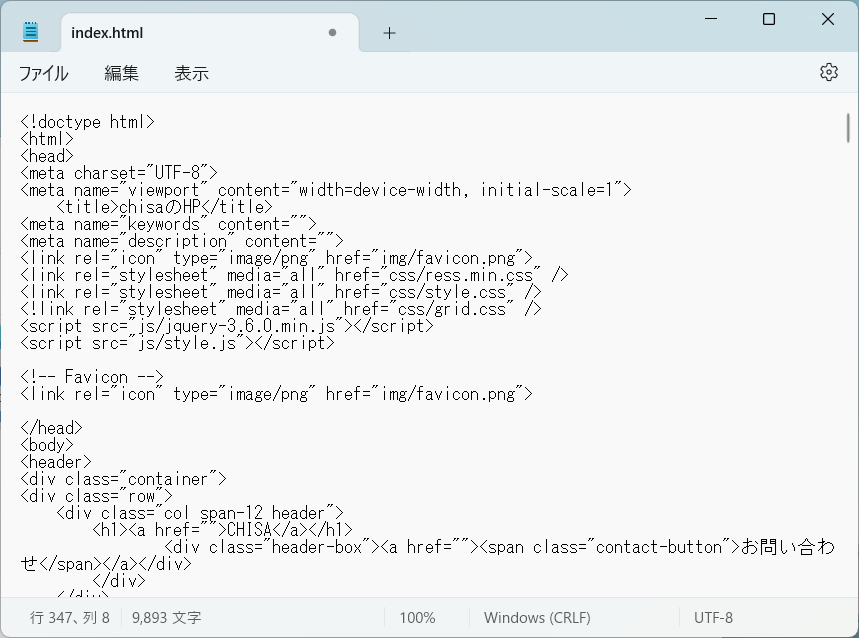The width and height of the screenshot is (859, 638).
Task: Click the 100% zoom level in status bar
Action: tap(417, 618)
